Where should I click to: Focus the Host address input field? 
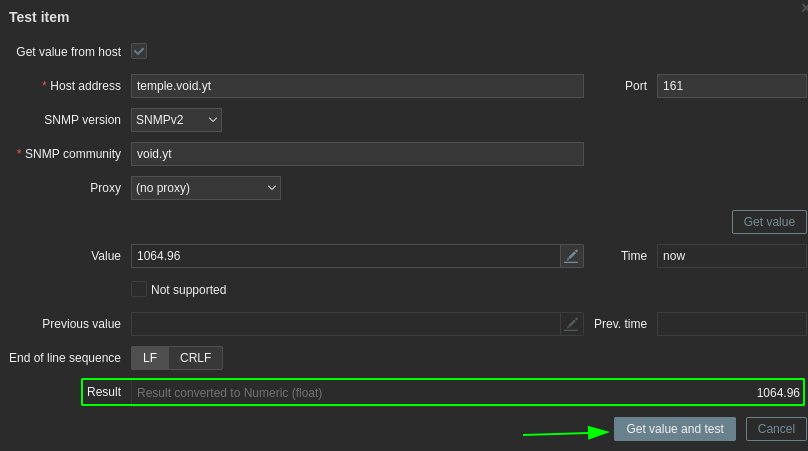[357, 86]
